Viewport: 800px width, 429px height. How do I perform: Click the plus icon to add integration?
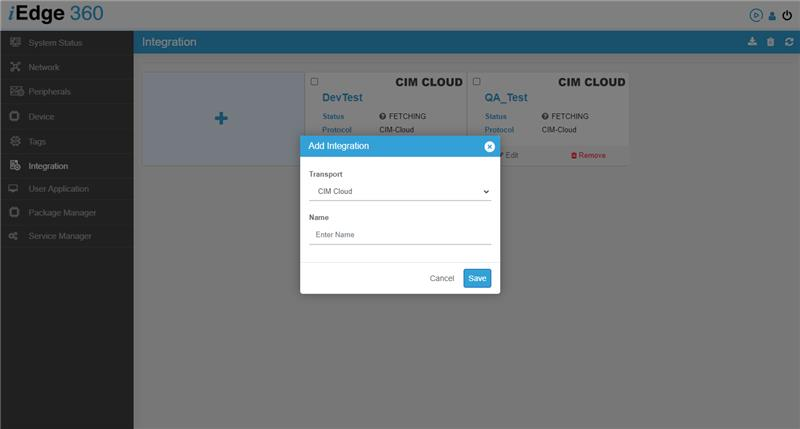221,118
